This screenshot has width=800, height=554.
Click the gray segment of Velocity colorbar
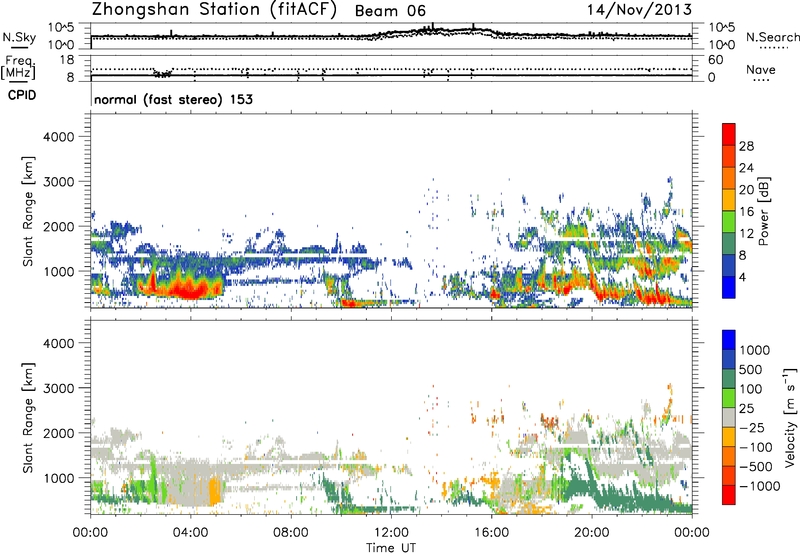(729, 418)
